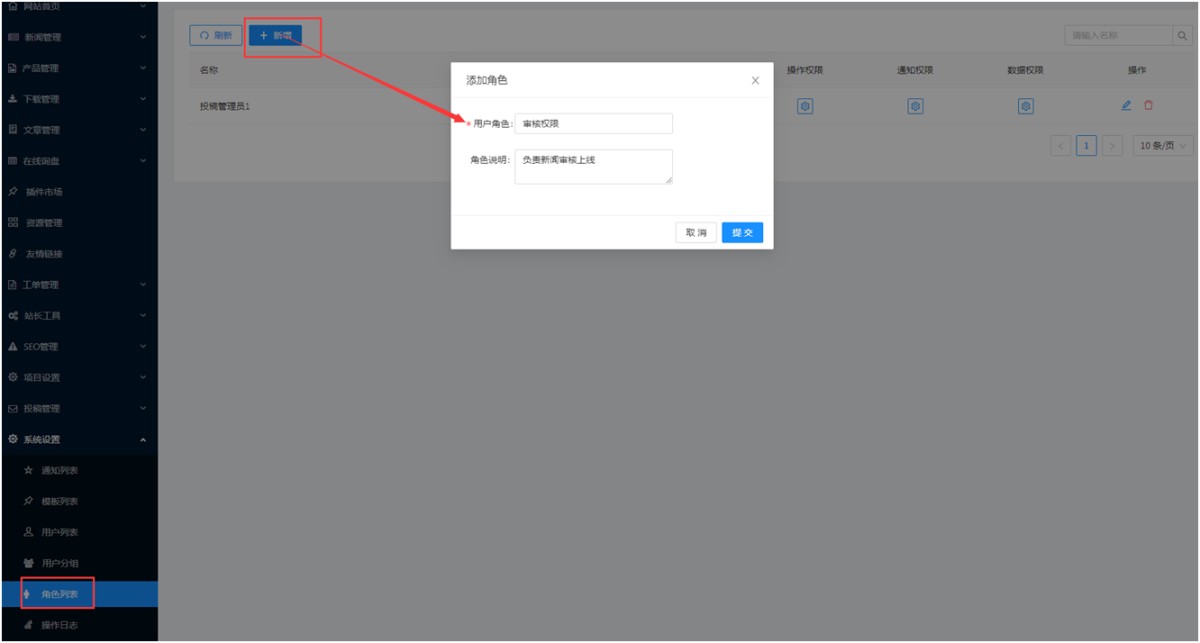Click the 刷新 refresh button
The height and width of the screenshot is (643, 1200).
[x=216, y=35]
